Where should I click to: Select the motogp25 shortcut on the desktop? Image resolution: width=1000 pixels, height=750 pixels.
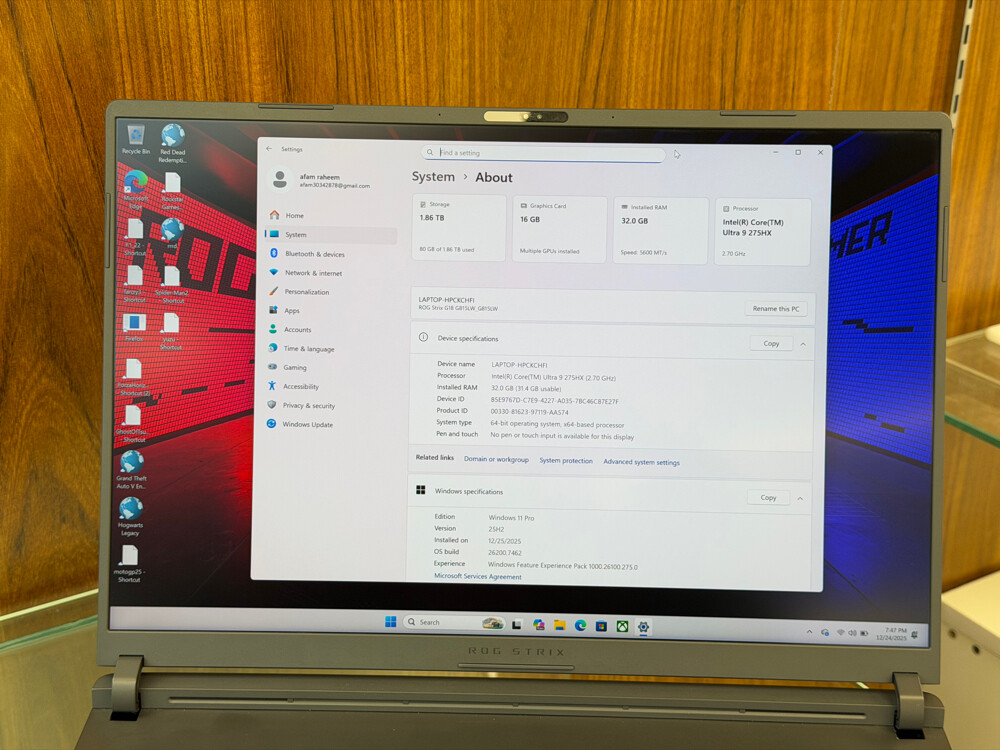tap(129, 564)
